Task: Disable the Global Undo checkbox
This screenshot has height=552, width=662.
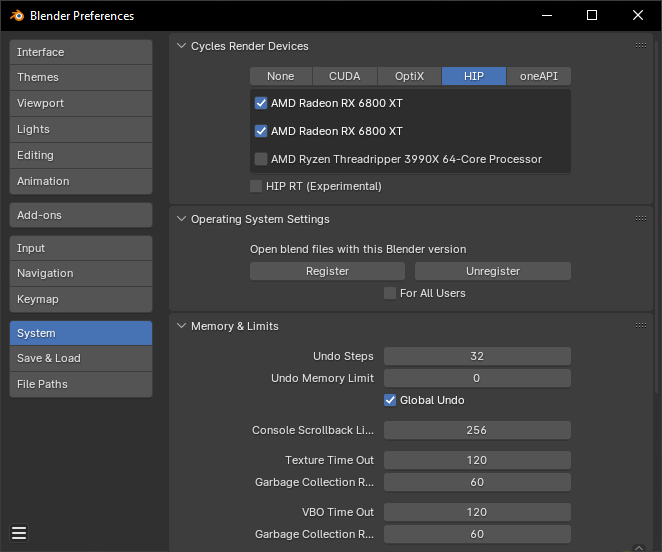Action: tap(390, 400)
